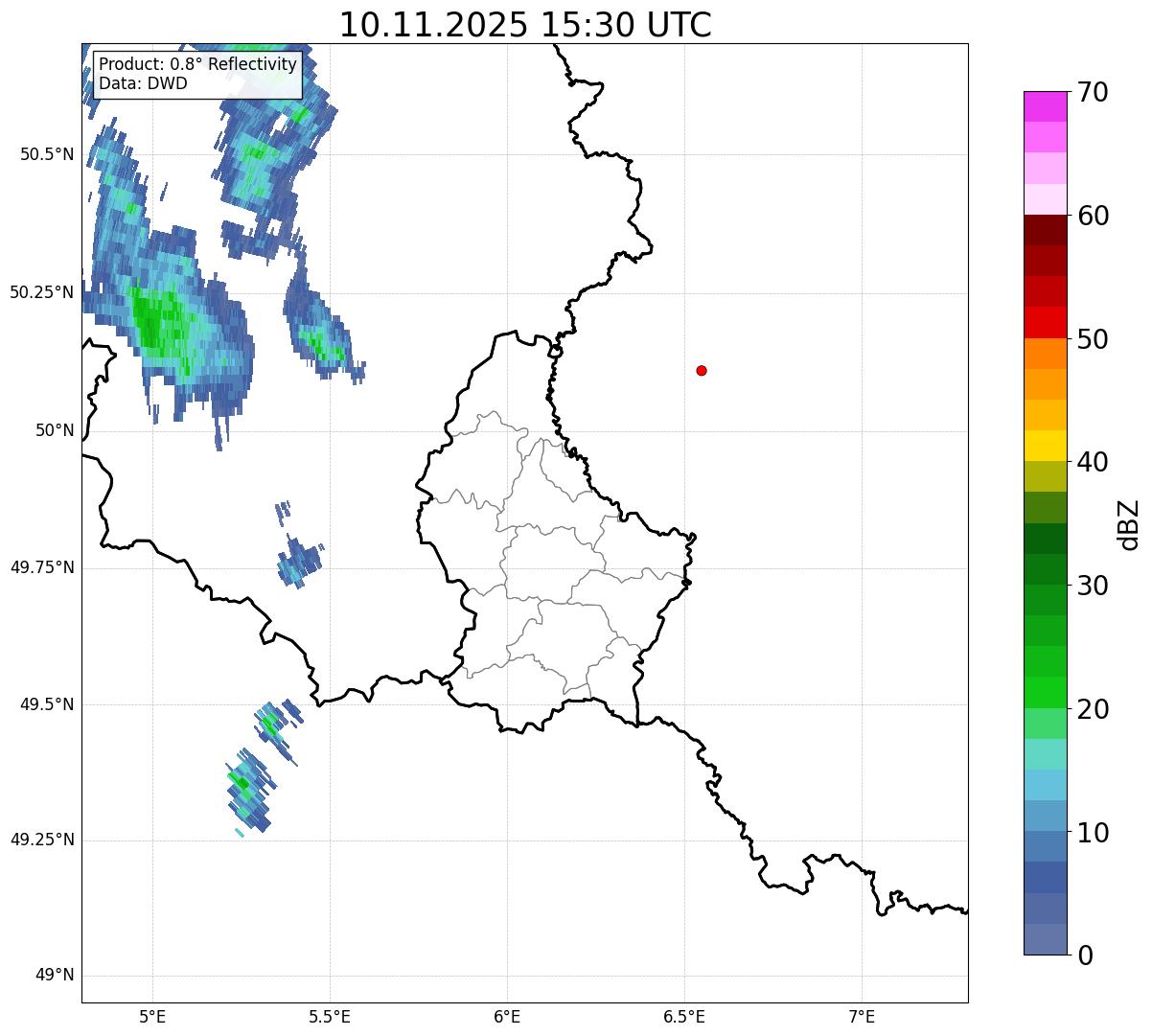The width and height of the screenshot is (1152, 1036).
Task: Pick the bright green 20 dBZ swatch
Action: (x=1046, y=693)
